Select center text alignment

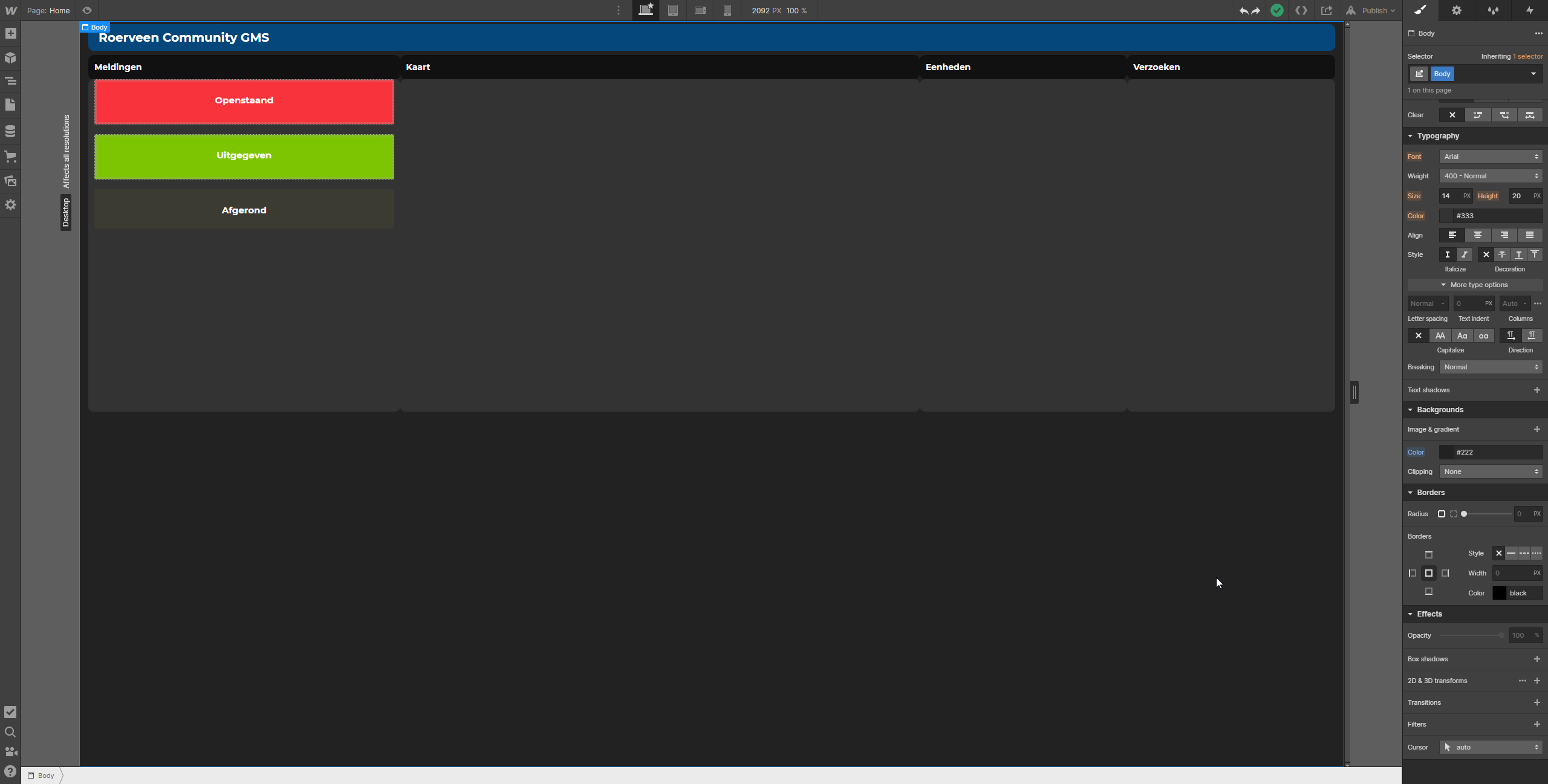click(x=1478, y=235)
